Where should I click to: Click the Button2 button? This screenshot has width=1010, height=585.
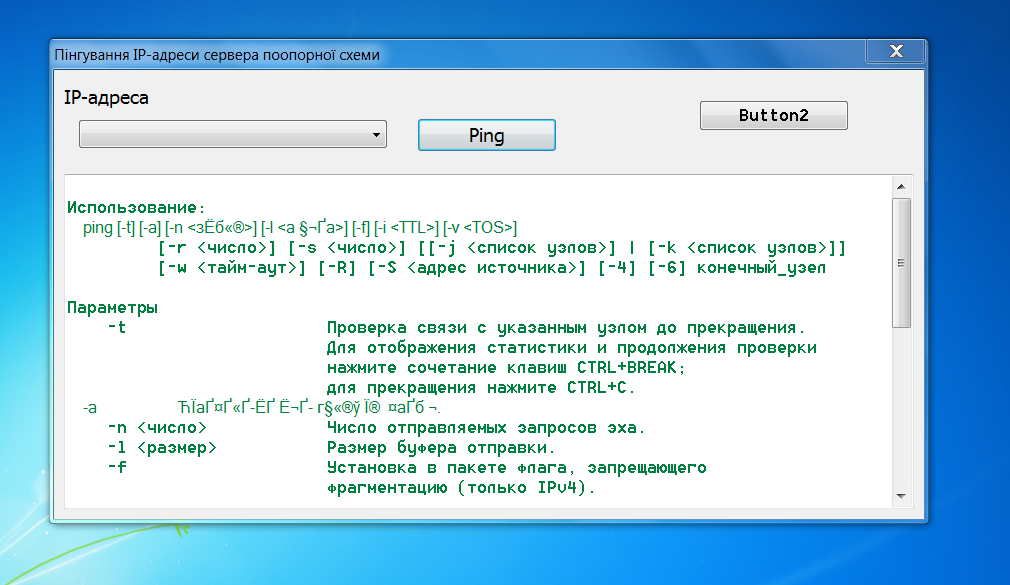774,115
